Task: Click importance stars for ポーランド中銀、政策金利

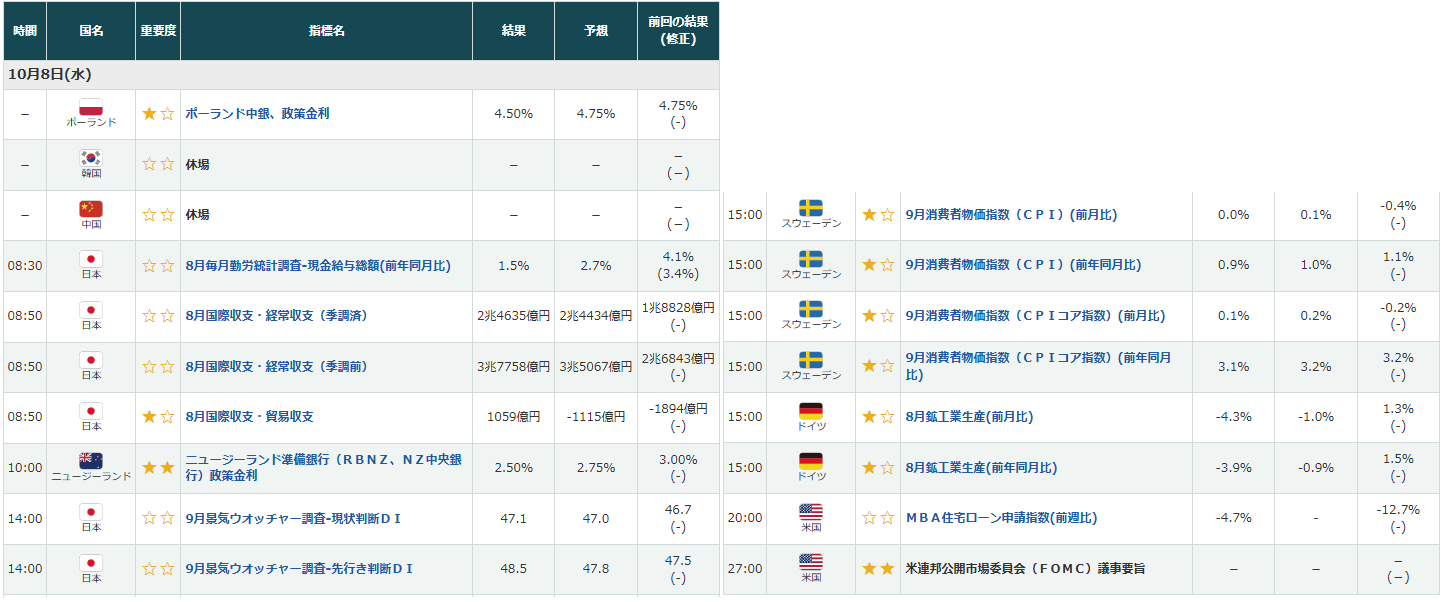Action: [158, 114]
